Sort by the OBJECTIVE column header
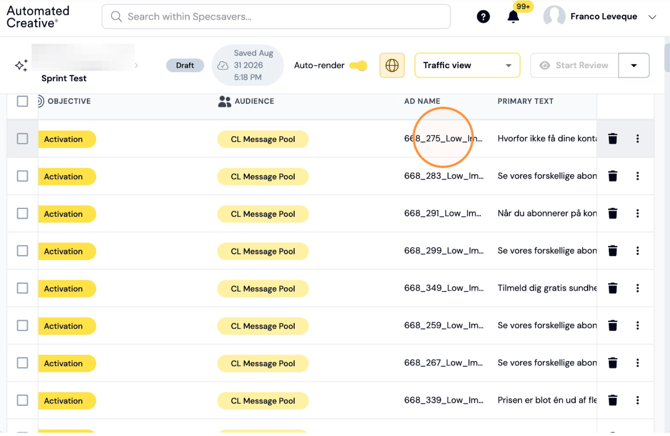Image resolution: width=670 pixels, height=436 pixels. point(69,101)
